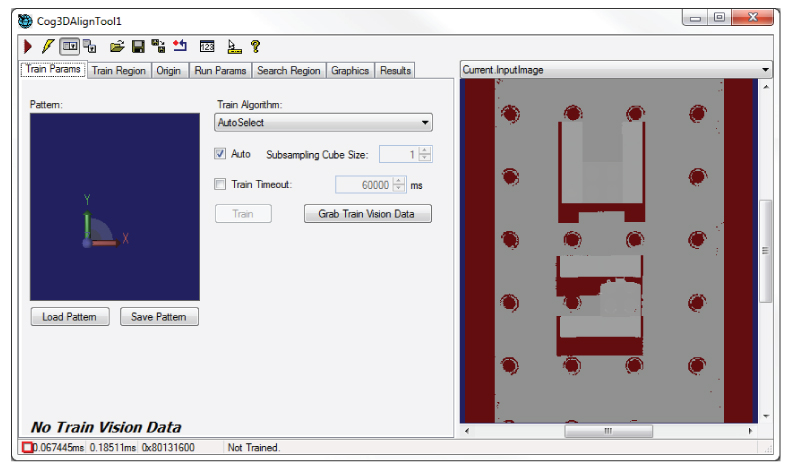Click the Open folder icon in toolbar
The image size is (790, 465).
[117, 46]
